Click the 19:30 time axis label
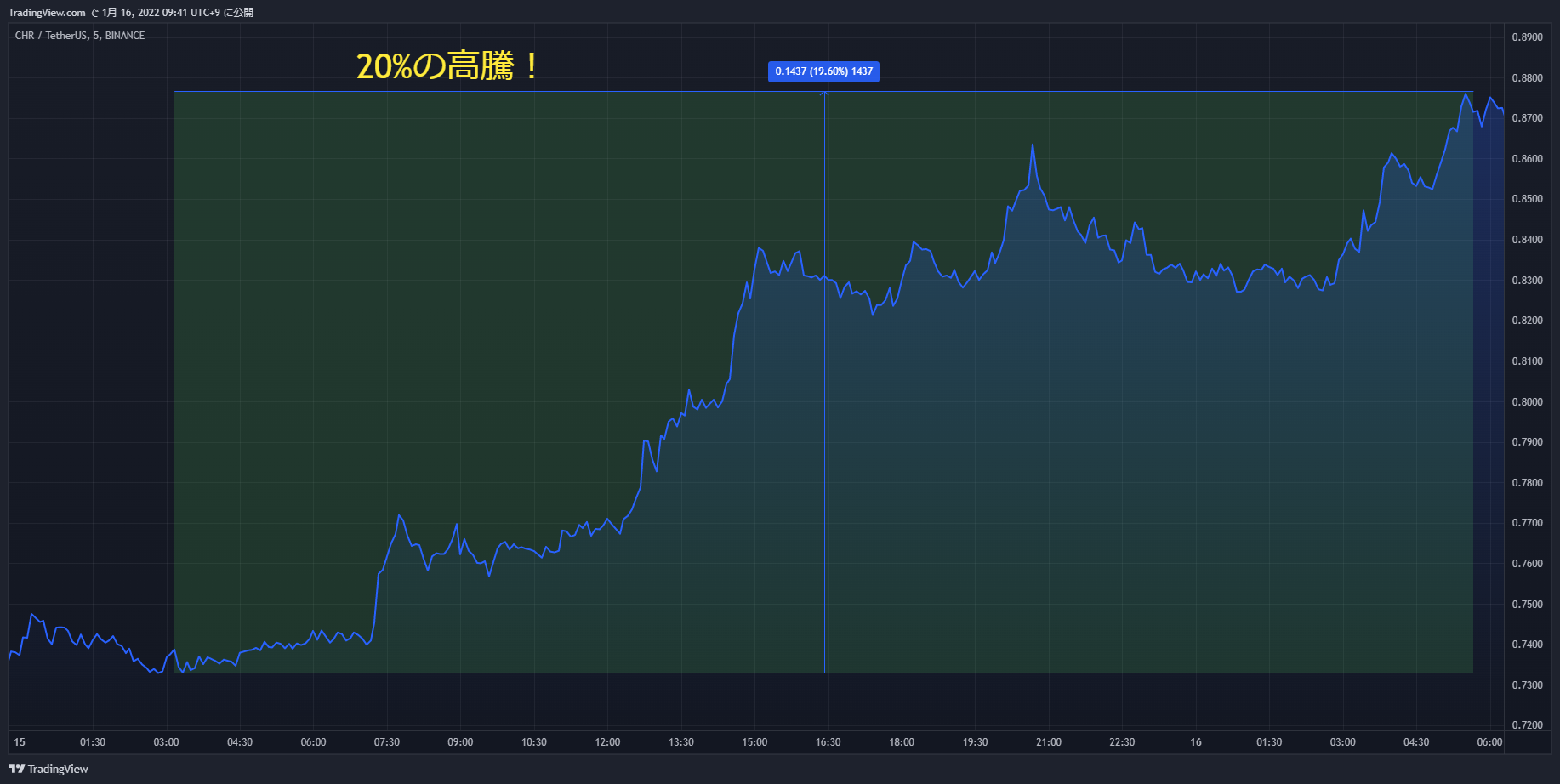1560x784 pixels. [x=976, y=742]
